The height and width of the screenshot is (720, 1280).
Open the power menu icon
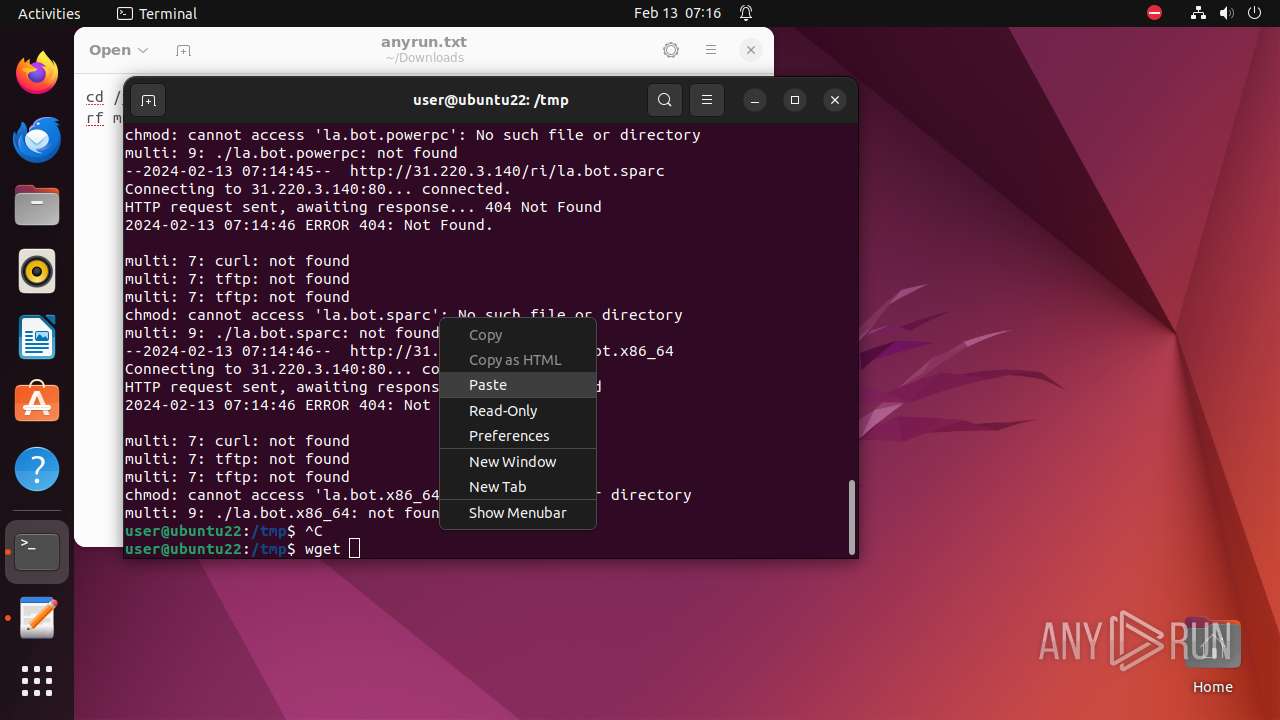(1255, 13)
